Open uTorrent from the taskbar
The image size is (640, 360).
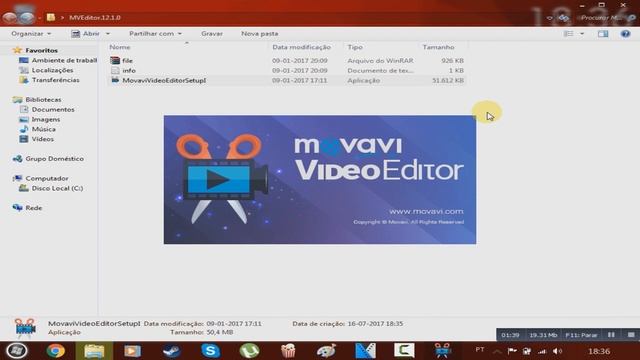pos(249,351)
